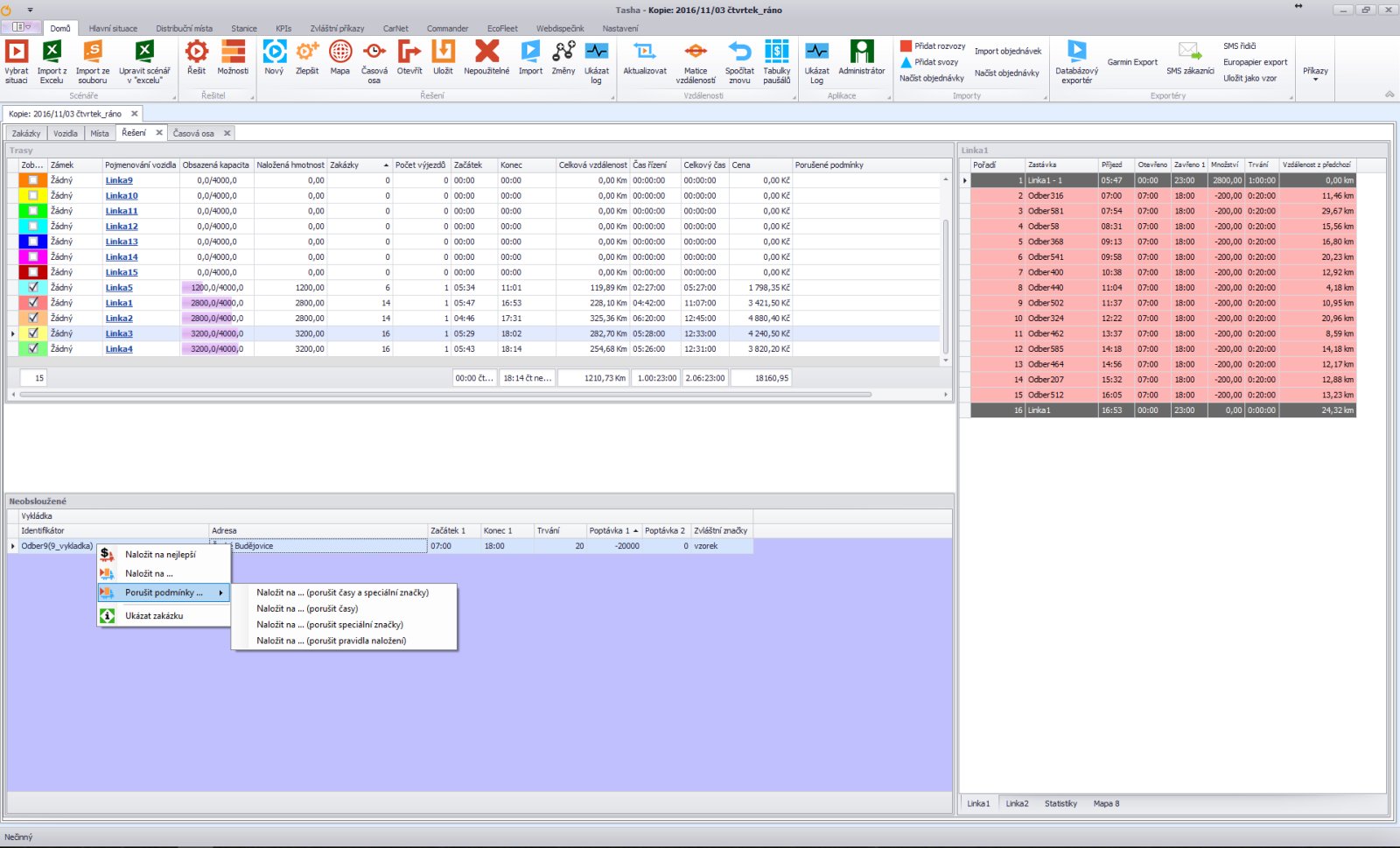Open Upravit scénář v excelu
Screen dimensions: 1400x848
[x=144, y=52]
